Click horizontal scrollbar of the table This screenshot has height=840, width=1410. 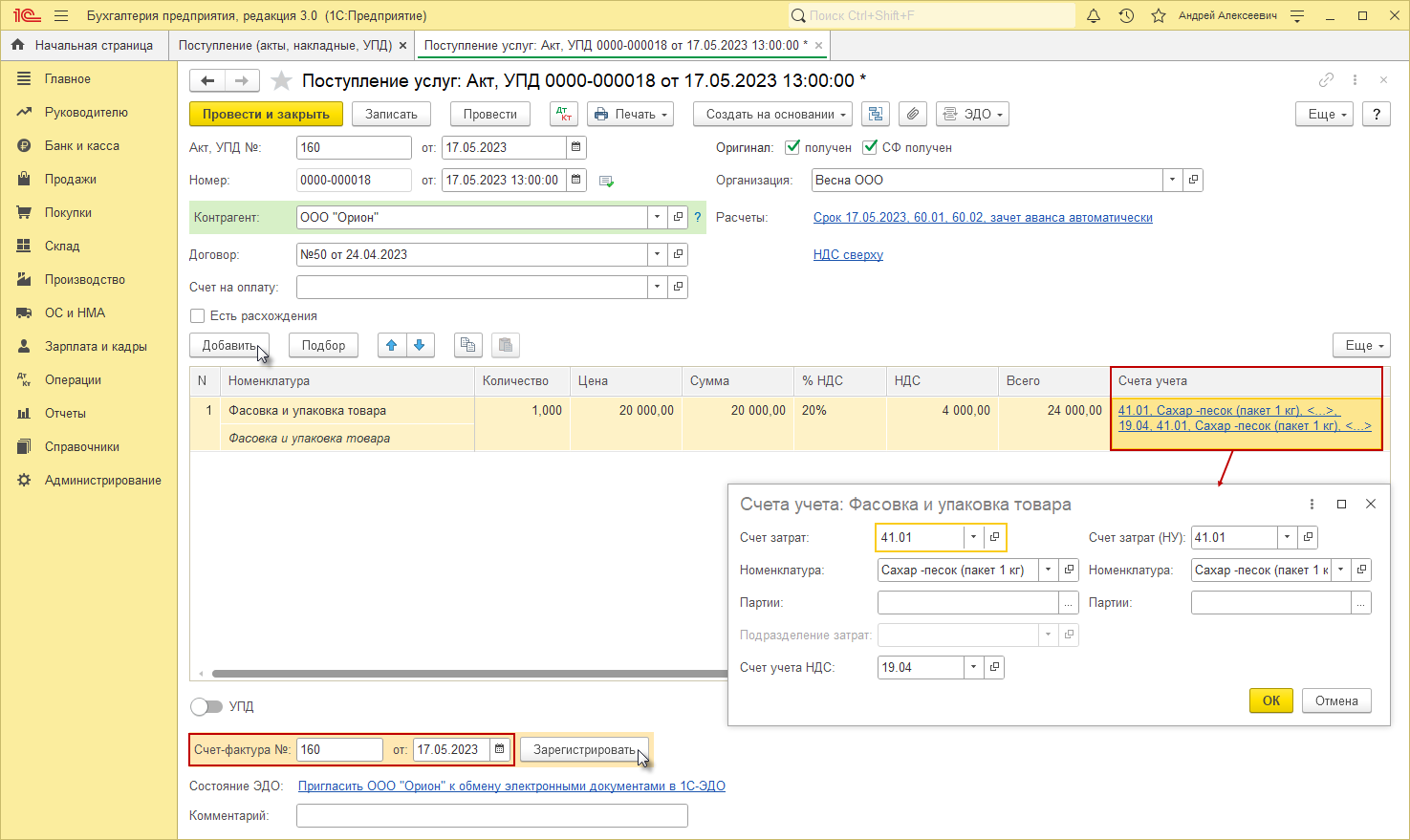(x=469, y=674)
